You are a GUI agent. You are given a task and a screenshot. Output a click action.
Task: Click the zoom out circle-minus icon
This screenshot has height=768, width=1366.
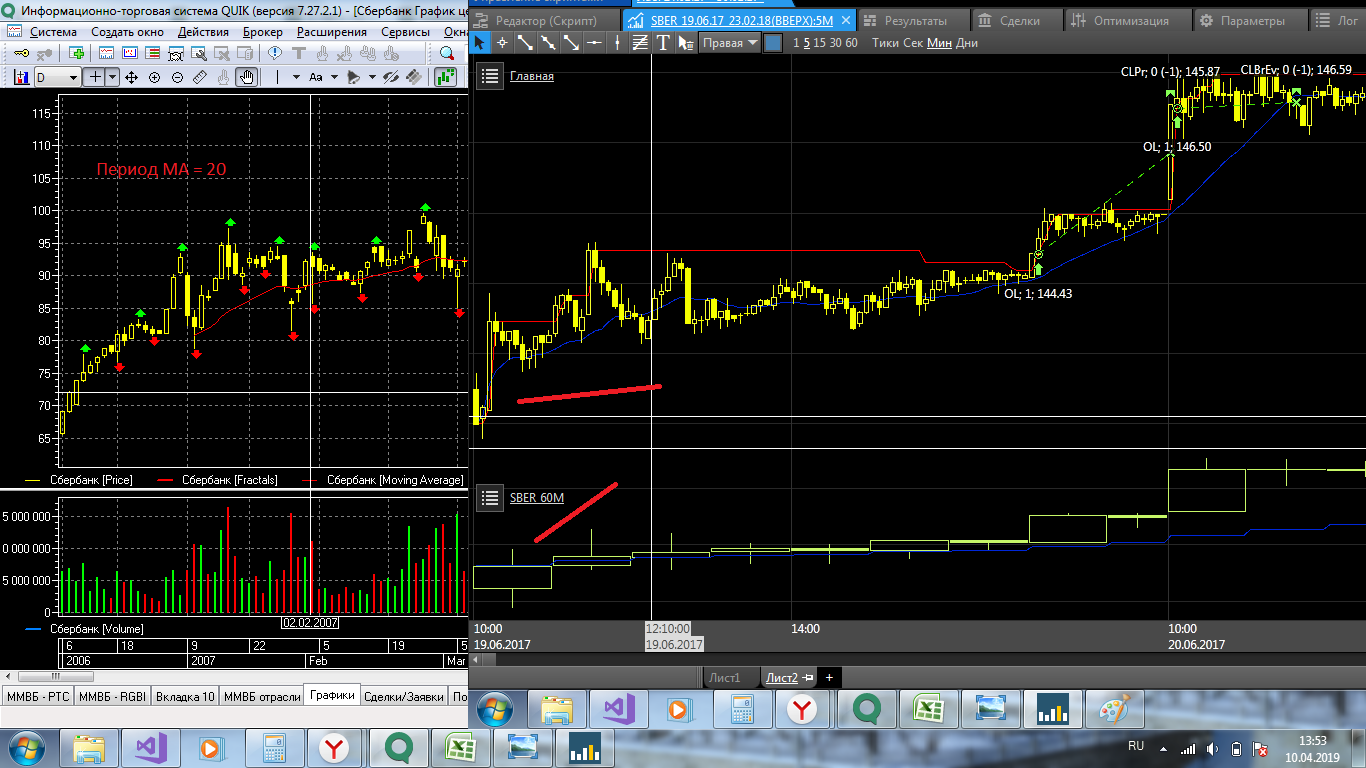pos(177,77)
